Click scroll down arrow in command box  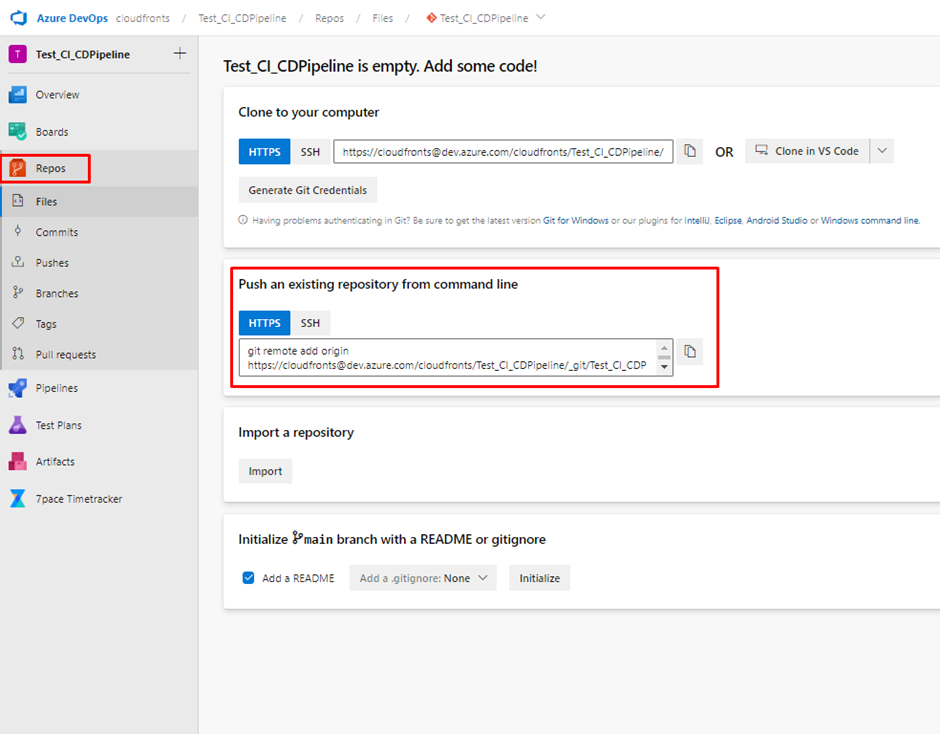click(664, 366)
